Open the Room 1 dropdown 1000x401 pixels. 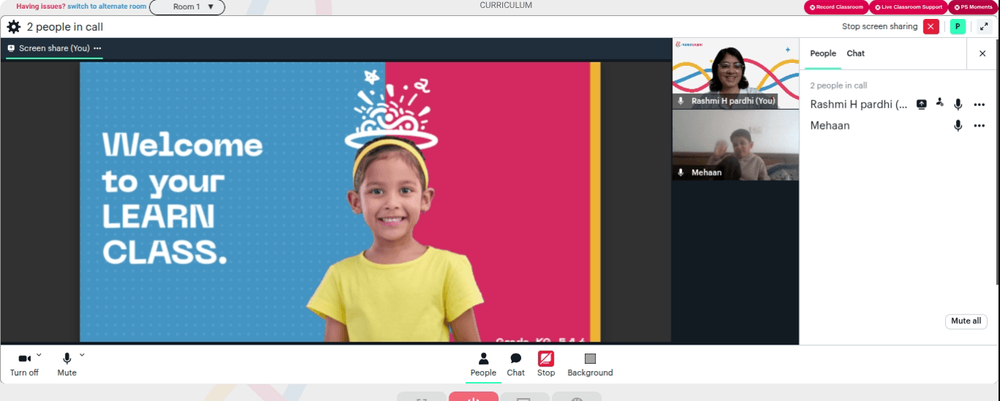pos(187,7)
